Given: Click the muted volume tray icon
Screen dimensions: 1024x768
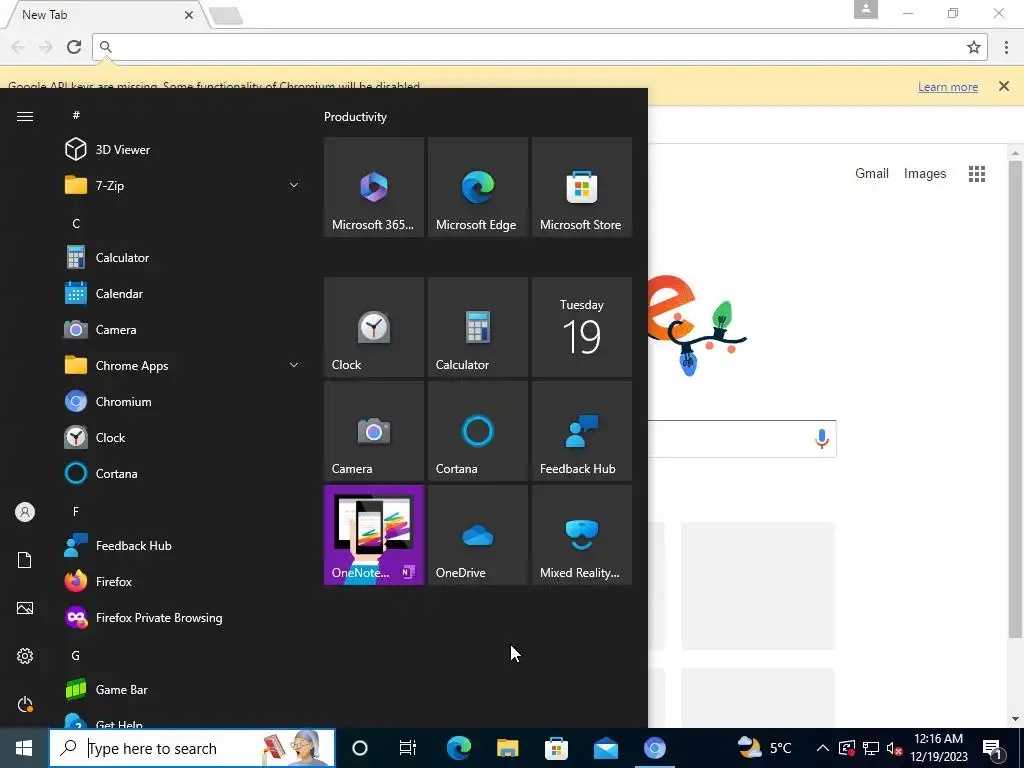Looking at the screenshot, I should tap(895, 748).
